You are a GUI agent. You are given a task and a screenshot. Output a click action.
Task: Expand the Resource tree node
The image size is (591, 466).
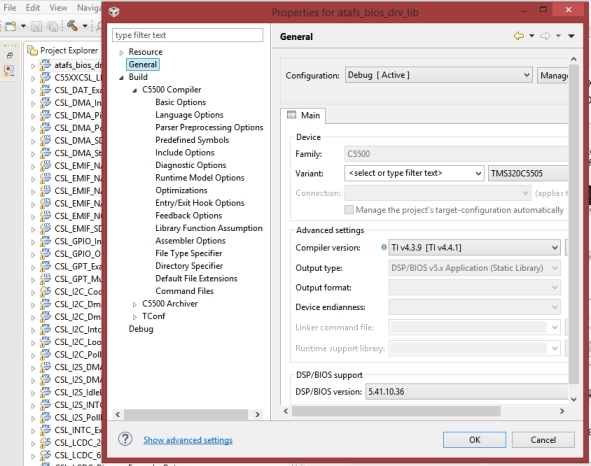point(121,52)
